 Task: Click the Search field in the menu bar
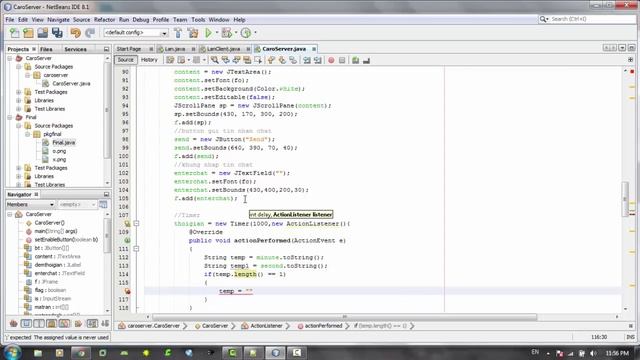point(592,19)
